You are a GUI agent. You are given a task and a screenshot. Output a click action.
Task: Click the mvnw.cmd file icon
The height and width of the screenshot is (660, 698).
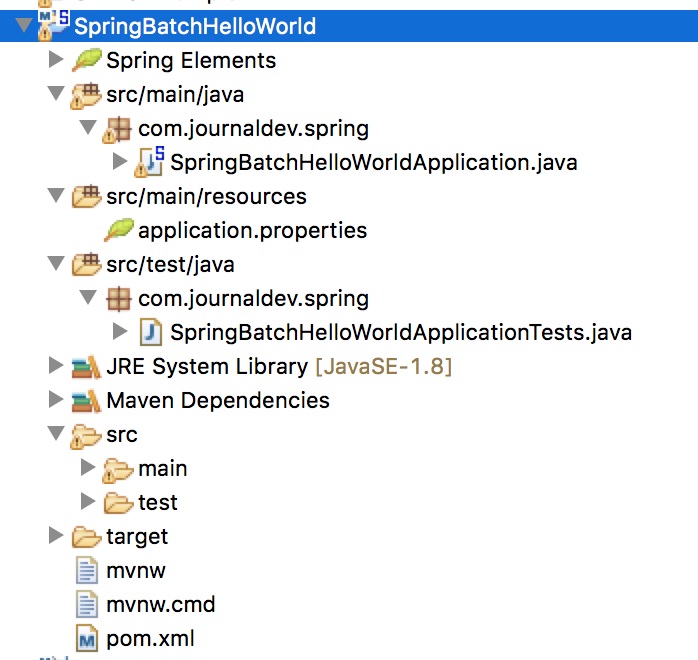click(x=87, y=604)
